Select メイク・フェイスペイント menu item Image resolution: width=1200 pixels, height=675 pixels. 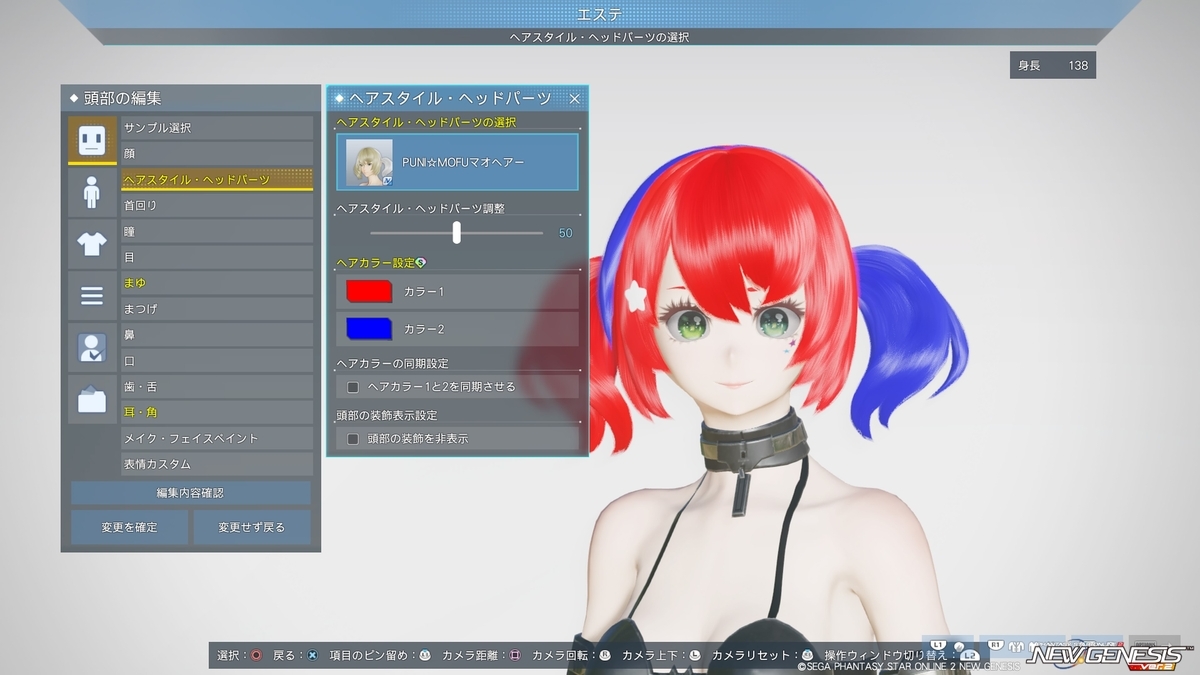click(217, 438)
